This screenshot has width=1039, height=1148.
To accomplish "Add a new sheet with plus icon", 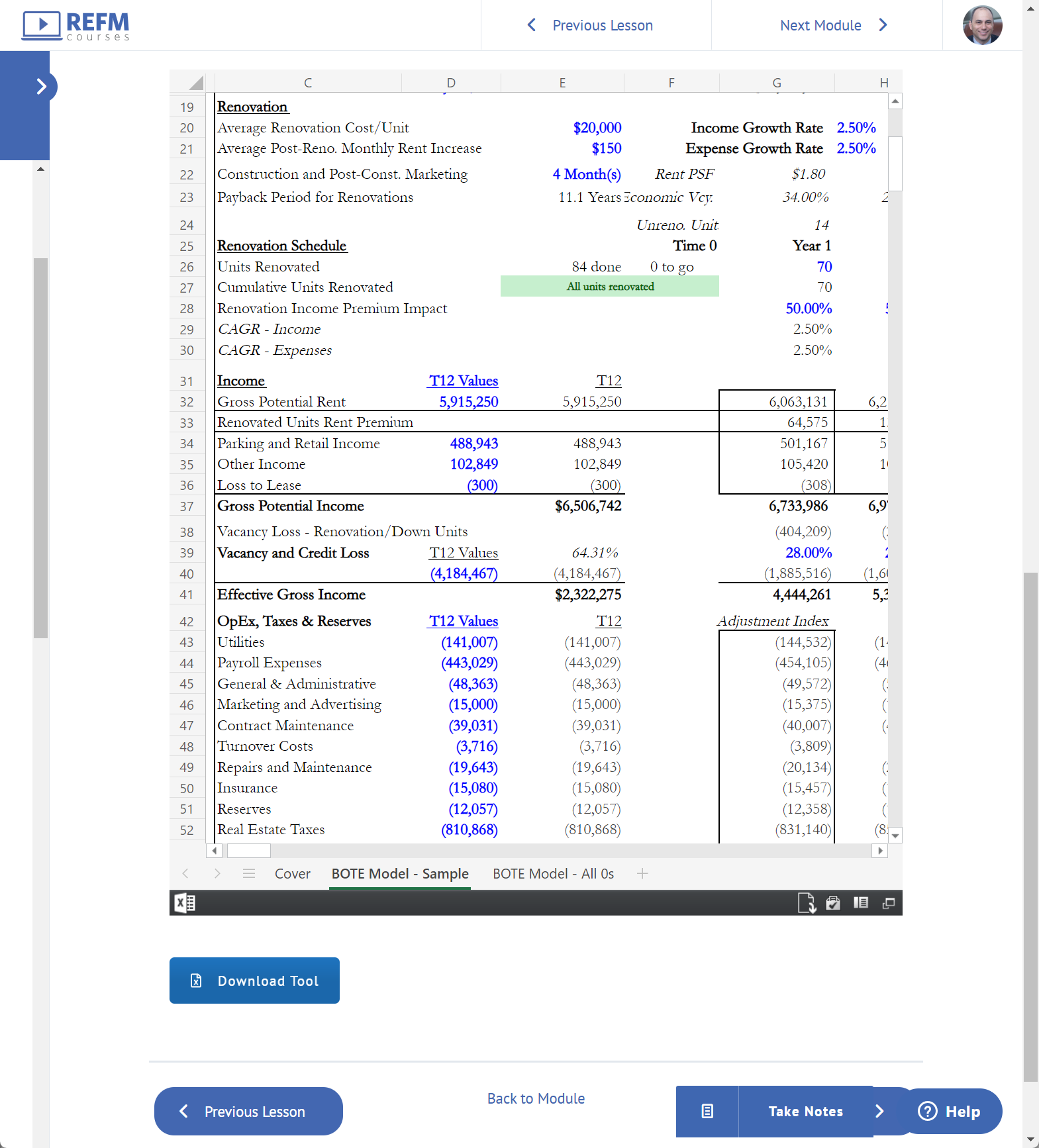I will (642, 873).
